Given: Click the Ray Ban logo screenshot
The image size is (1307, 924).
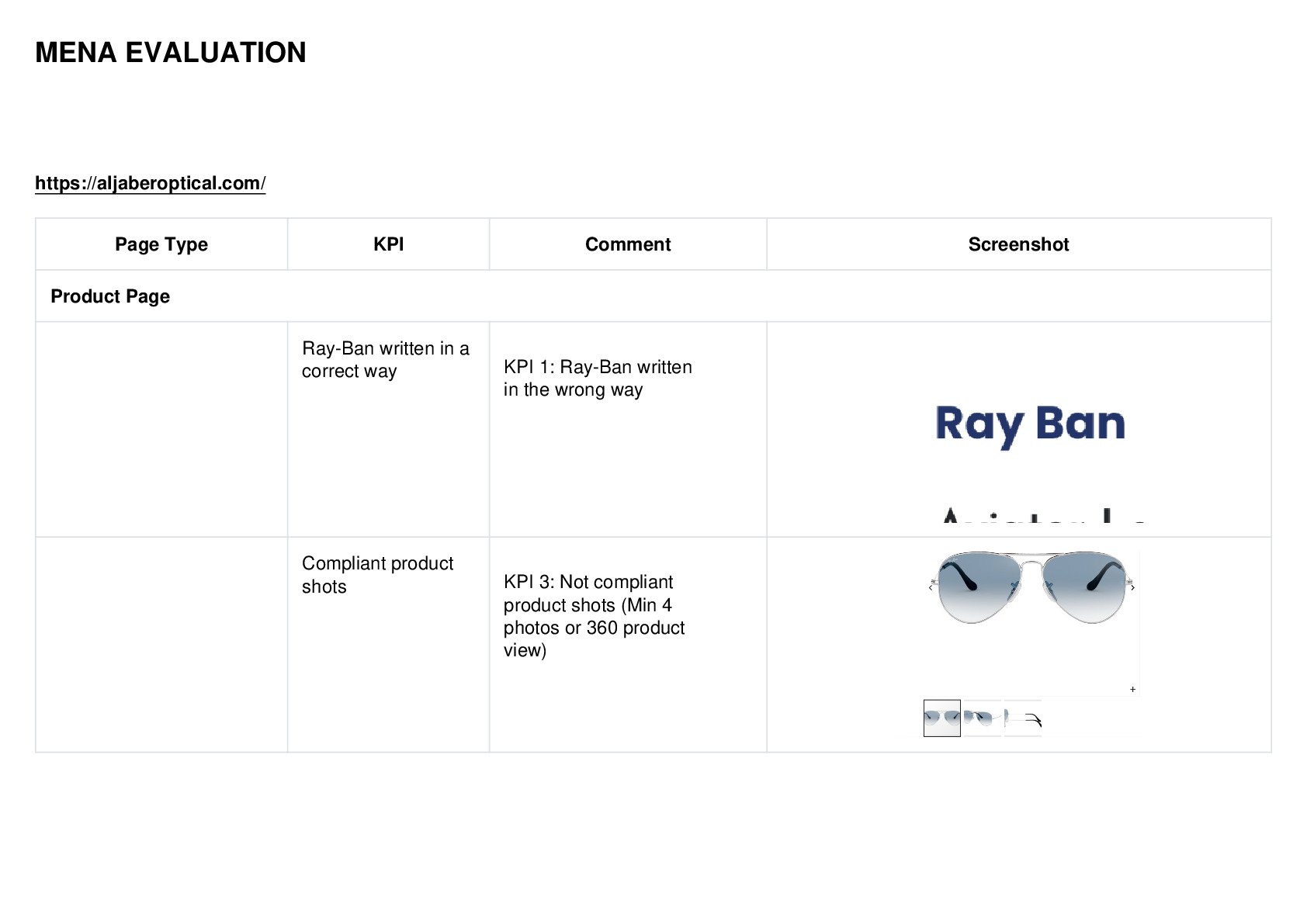Looking at the screenshot, I should click(1030, 425).
